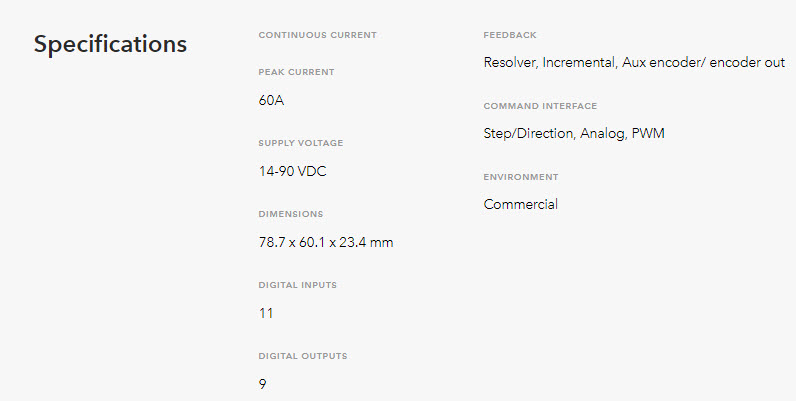
Task: Click the Digital Outputs label
Action: (303, 356)
